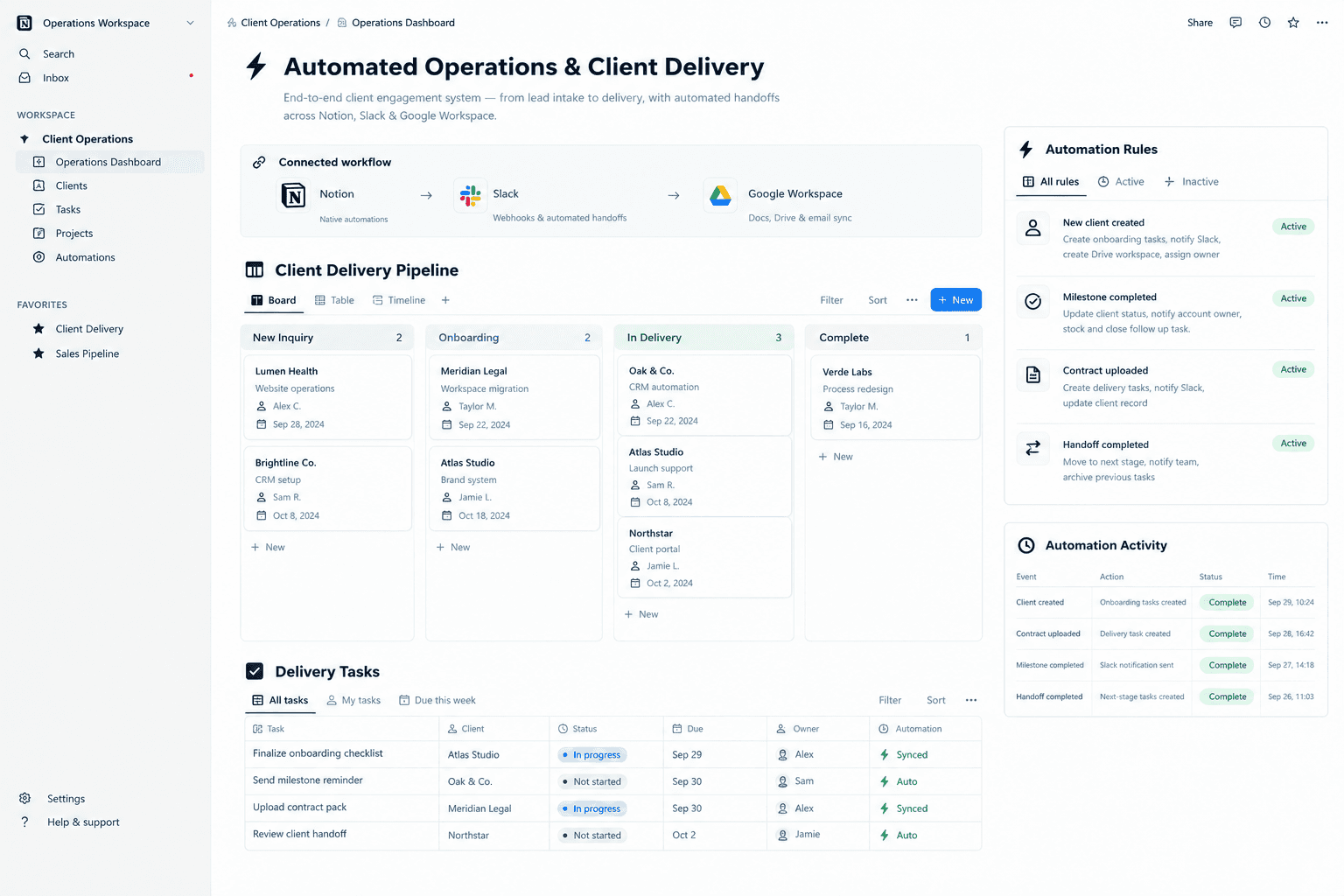Click the New client created rule icon
The width and height of the screenshot is (1344, 896).
1033,228
